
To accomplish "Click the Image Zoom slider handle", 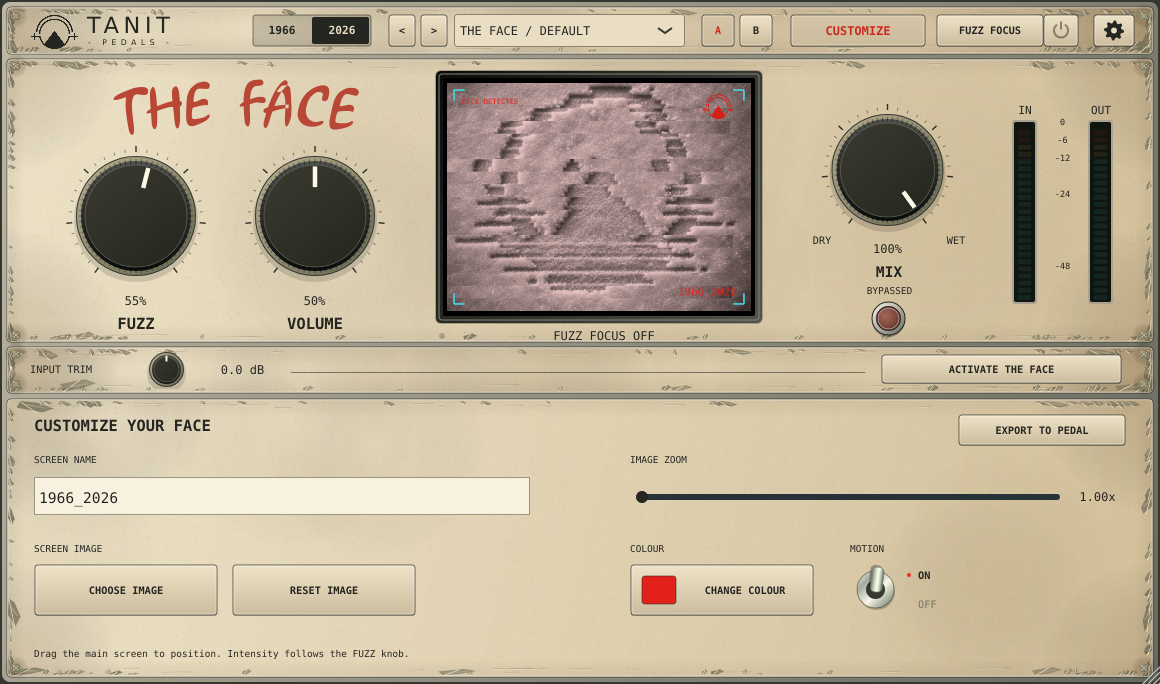I will click(x=642, y=497).
